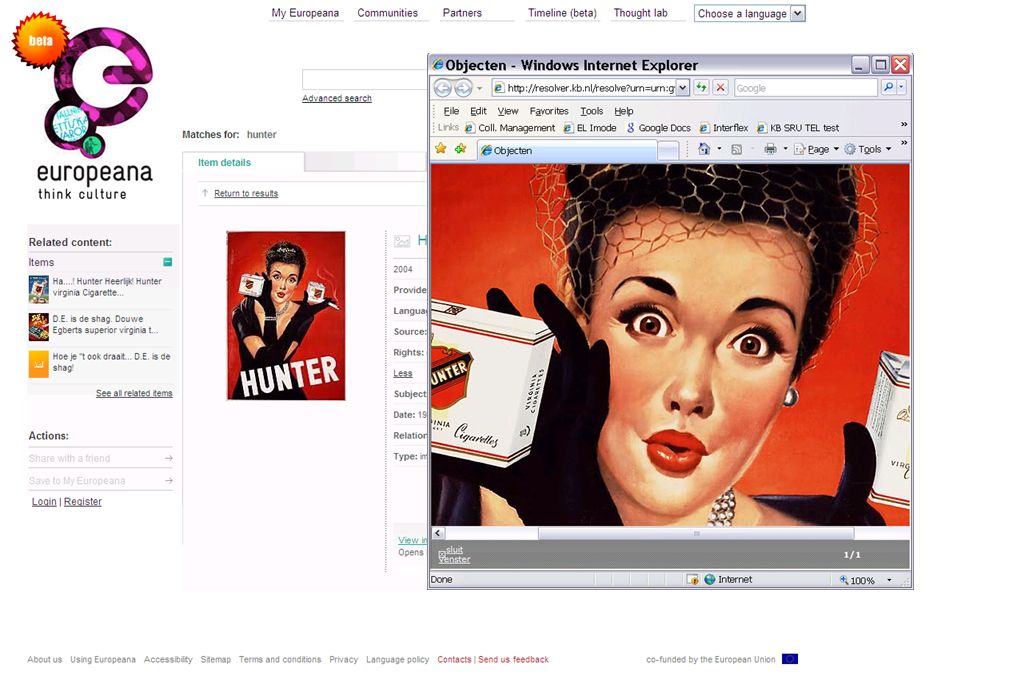1020x680 pixels.
Task: Expand command bar overflow chevron
Action: [904, 143]
